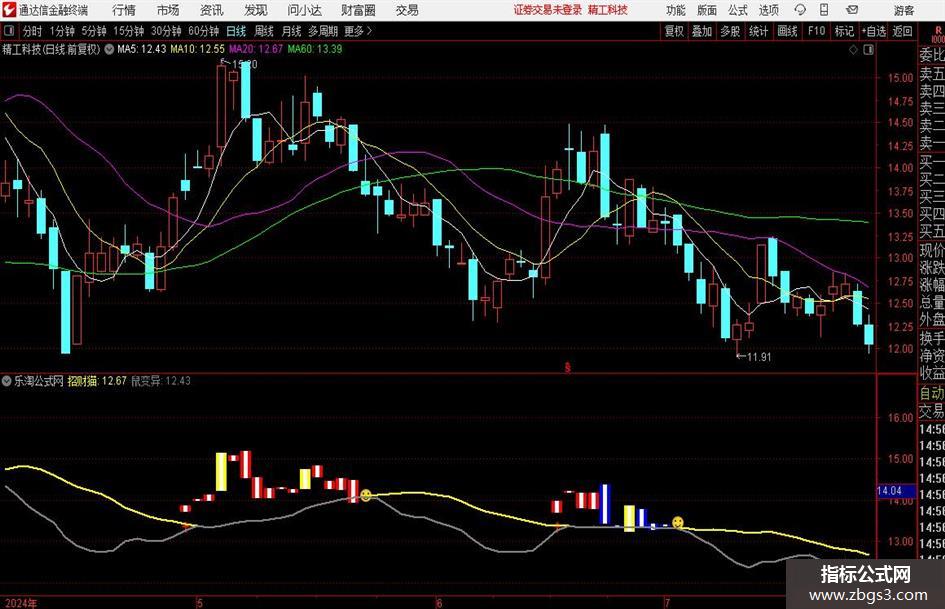Click the 证券交易未登录 login link

coord(548,10)
